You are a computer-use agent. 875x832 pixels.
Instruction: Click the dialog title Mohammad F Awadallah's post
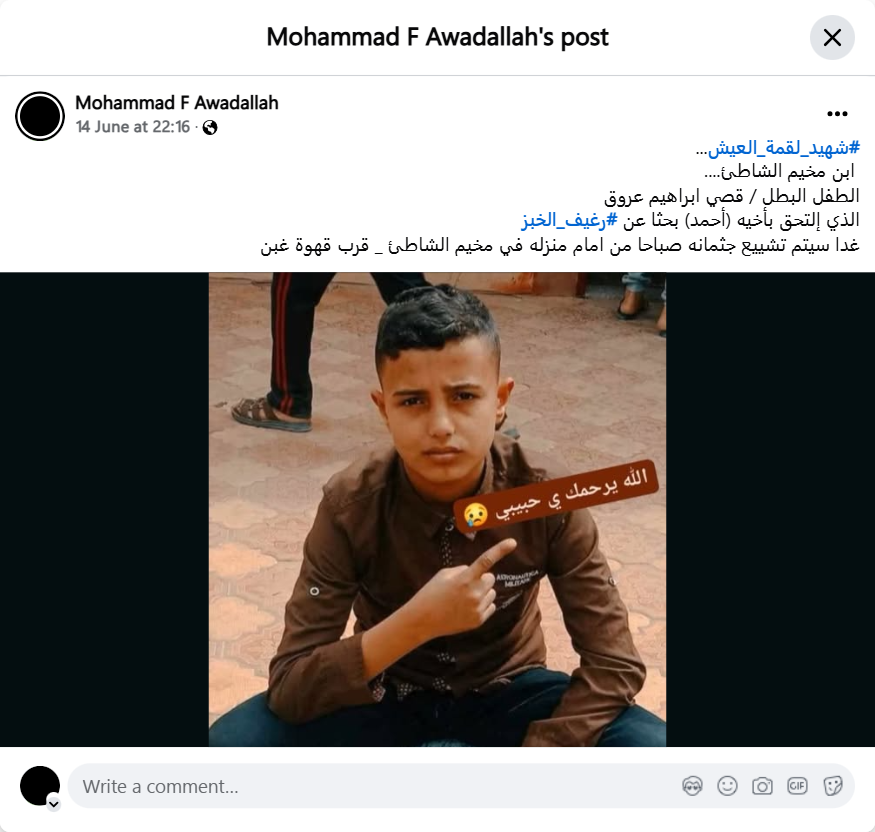[x=437, y=37]
